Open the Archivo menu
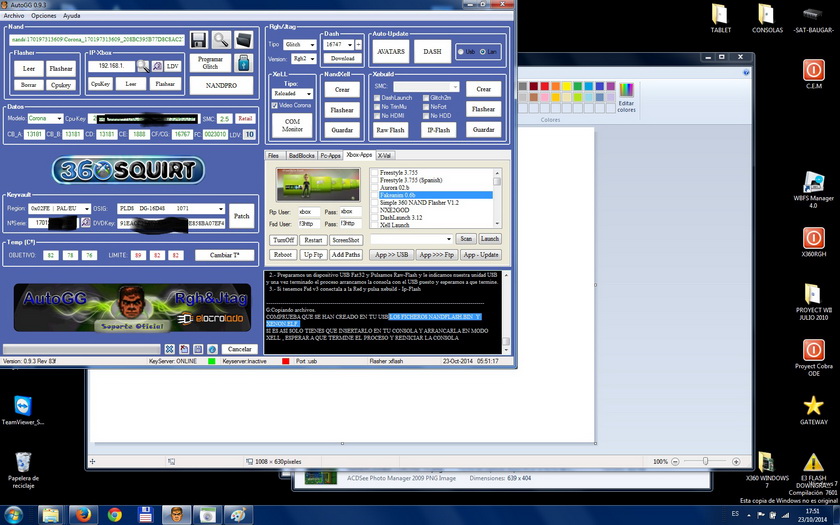This screenshot has width=840, height=525. 14,16
